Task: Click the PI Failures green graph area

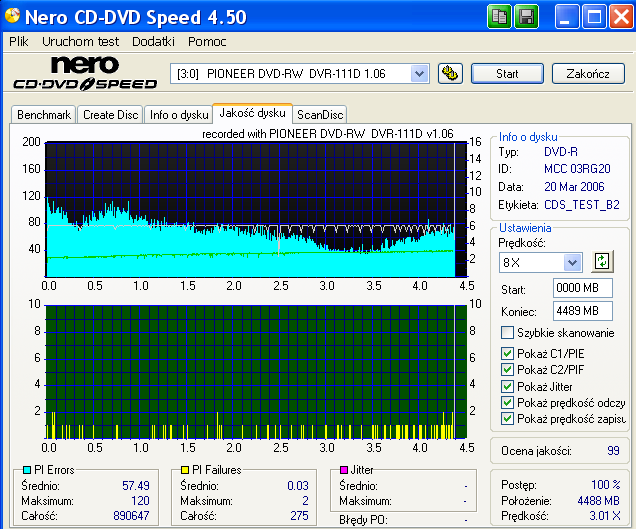Action: tap(256, 372)
